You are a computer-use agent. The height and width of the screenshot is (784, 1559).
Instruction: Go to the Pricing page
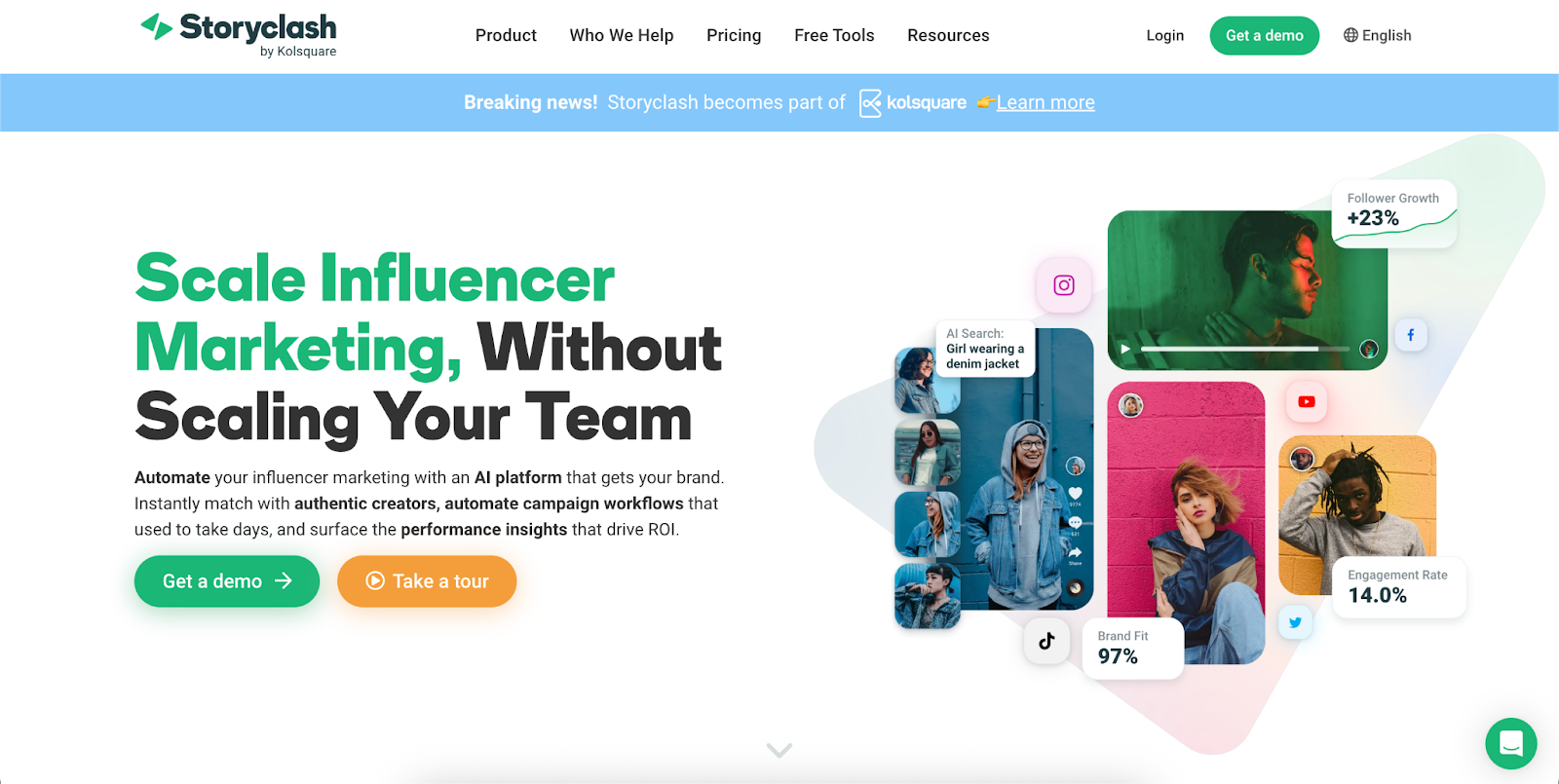734,35
